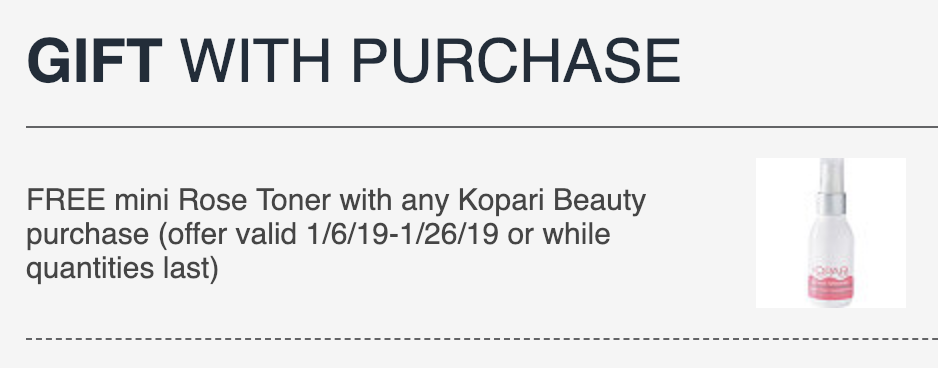The image size is (938, 368).
Task: Click the lowercase 'purchase' in the description
Action: 87,235
